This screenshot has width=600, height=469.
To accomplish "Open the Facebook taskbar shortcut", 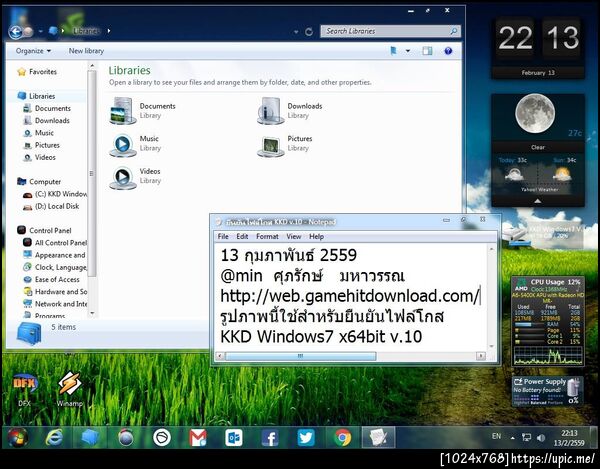I will coord(270,438).
